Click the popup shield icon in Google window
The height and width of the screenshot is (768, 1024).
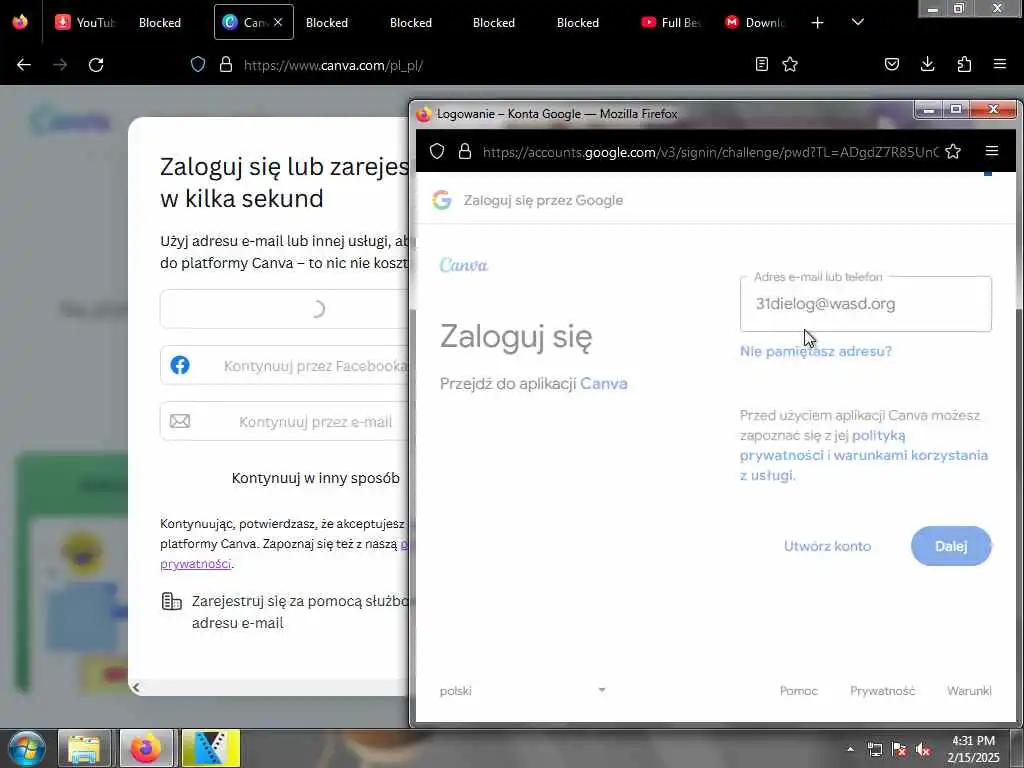(437, 152)
